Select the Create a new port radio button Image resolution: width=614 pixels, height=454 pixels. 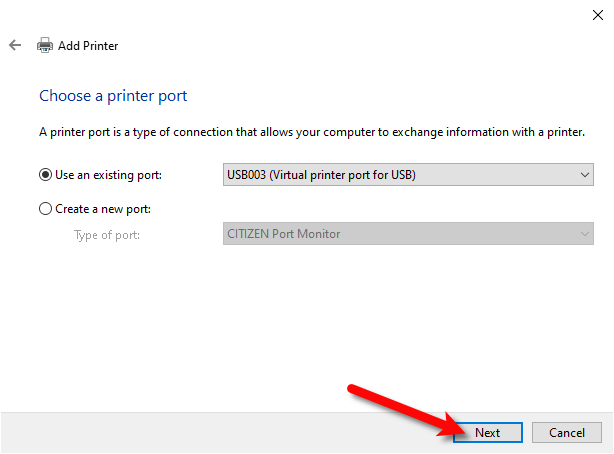(x=45, y=209)
